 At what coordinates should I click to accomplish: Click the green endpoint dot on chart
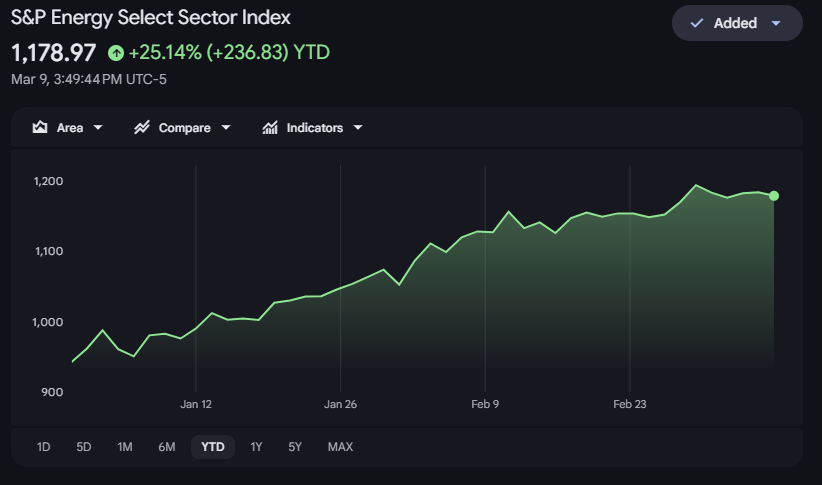click(x=774, y=196)
